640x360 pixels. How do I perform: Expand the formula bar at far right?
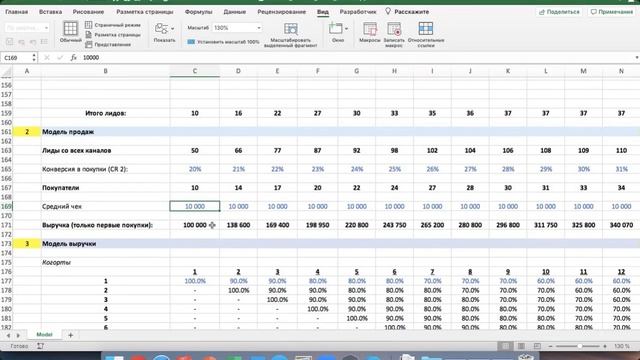pyautogui.click(x=636, y=58)
